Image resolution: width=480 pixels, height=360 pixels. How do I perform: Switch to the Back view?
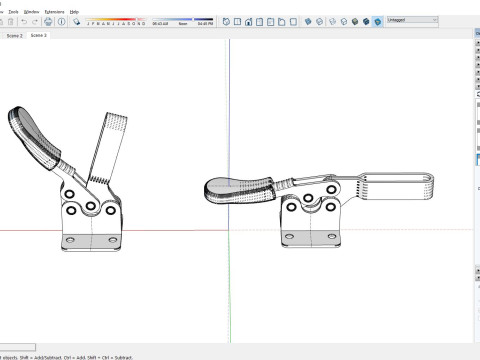[x=270, y=22]
